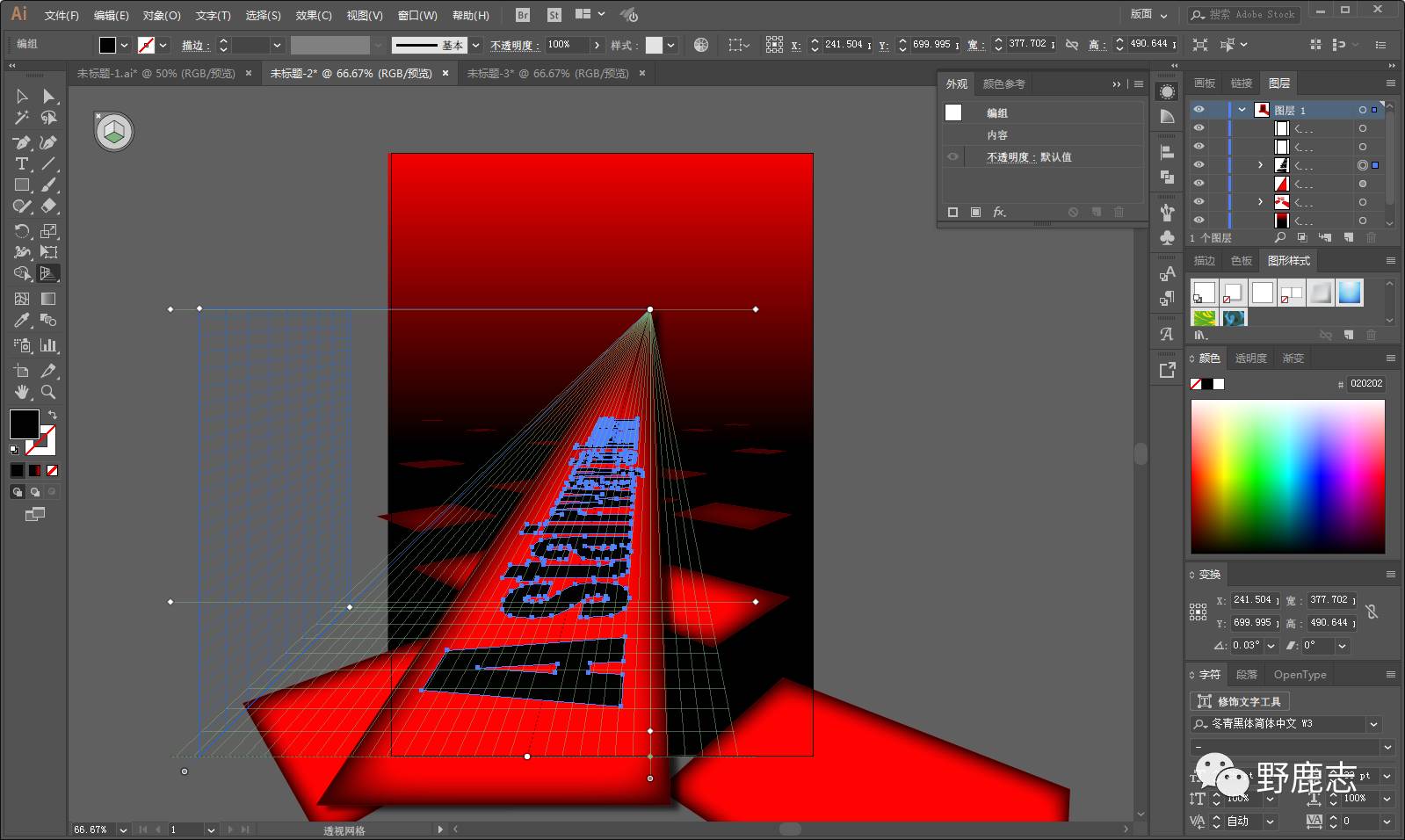Pick a color from the spectrum
The height and width of the screenshot is (840, 1405).
[1287, 476]
